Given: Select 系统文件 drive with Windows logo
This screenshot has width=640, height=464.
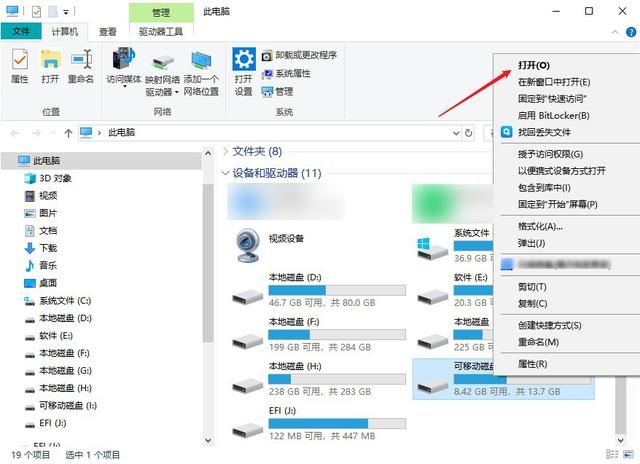Looking at the screenshot, I should [455, 245].
